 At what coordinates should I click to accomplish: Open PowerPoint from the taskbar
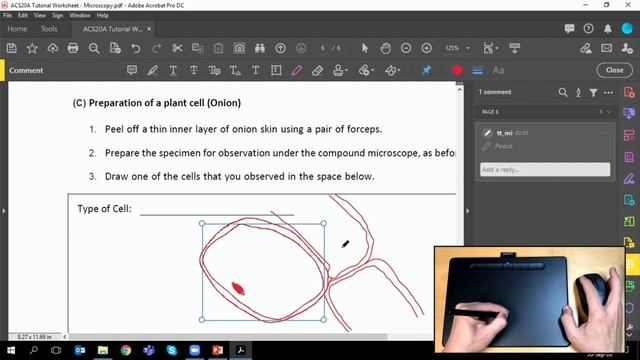point(218,350)
